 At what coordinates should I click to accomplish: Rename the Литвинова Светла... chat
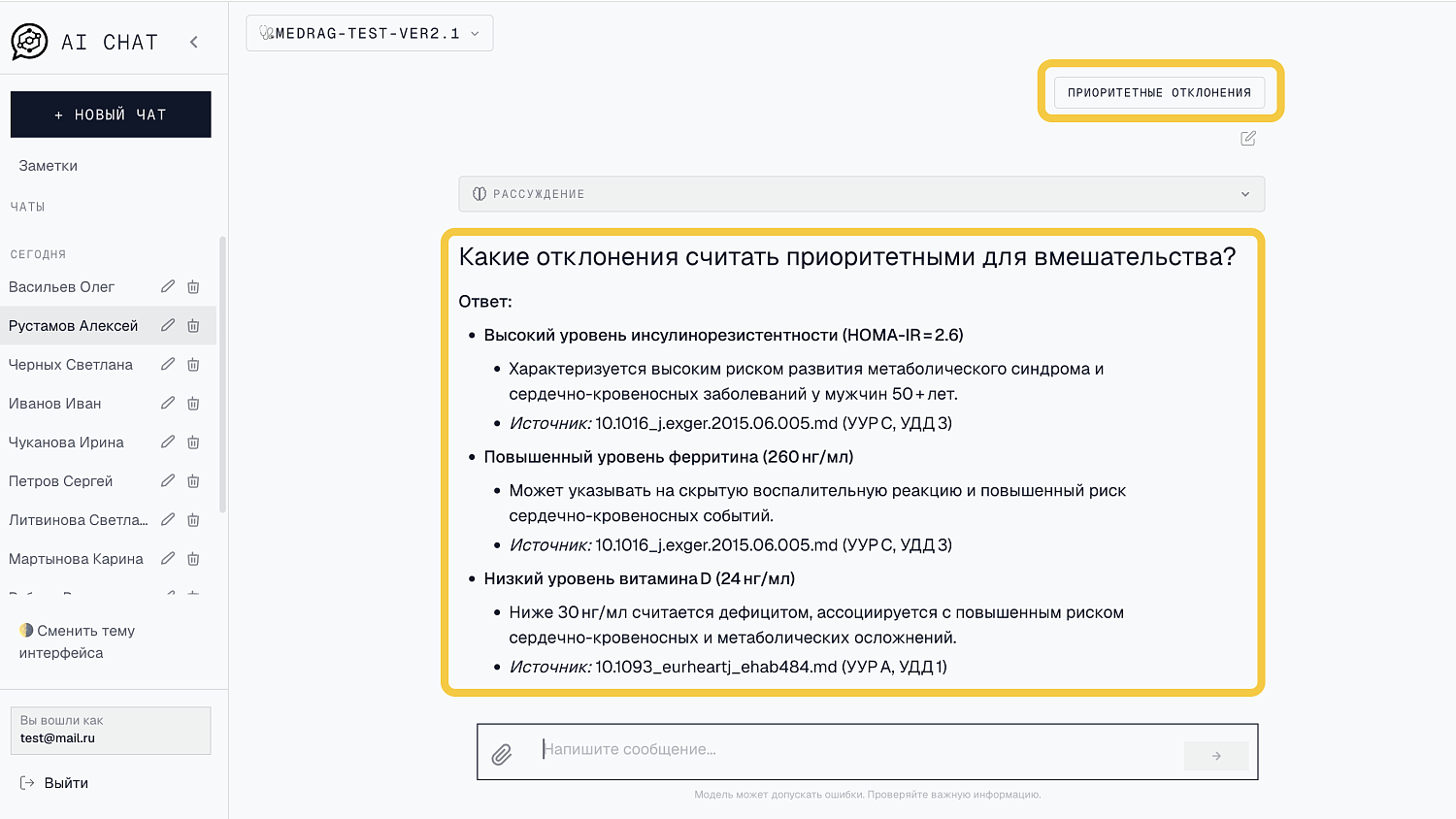[x=168, y=519]
